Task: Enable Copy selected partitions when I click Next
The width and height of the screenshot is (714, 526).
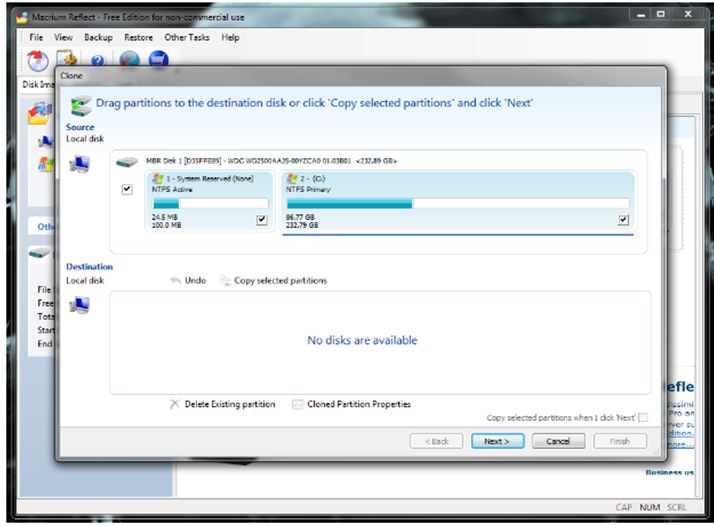Action: (x=643, y=417)
